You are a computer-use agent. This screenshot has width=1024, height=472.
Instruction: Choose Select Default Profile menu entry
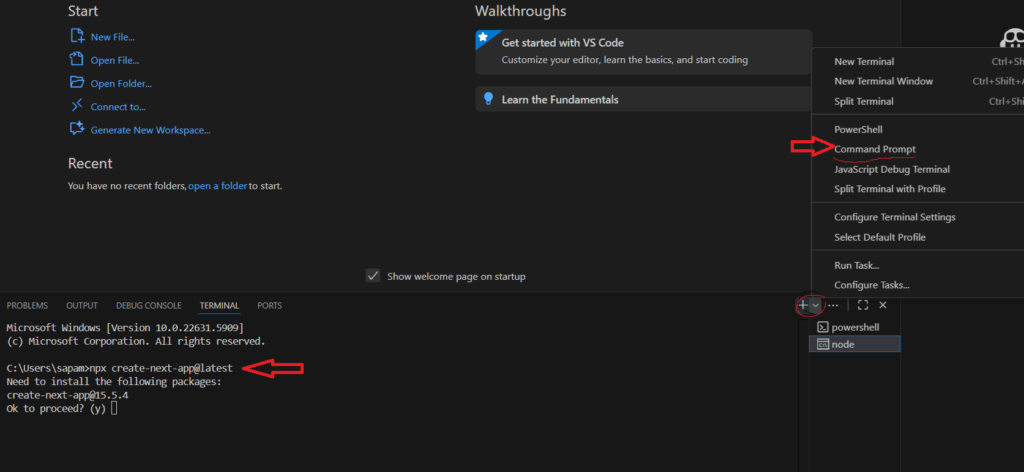[x=879, y=237]
